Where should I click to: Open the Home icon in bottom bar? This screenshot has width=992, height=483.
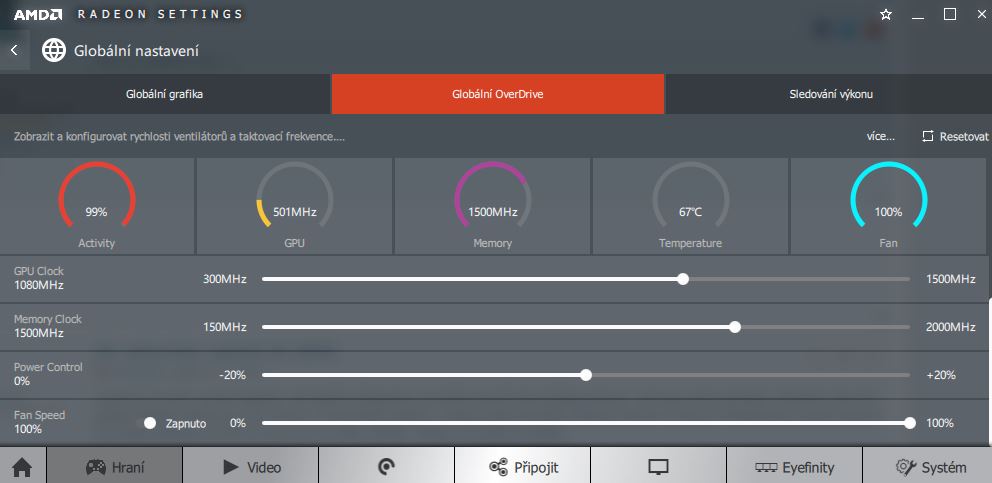(x=23, y=467)
